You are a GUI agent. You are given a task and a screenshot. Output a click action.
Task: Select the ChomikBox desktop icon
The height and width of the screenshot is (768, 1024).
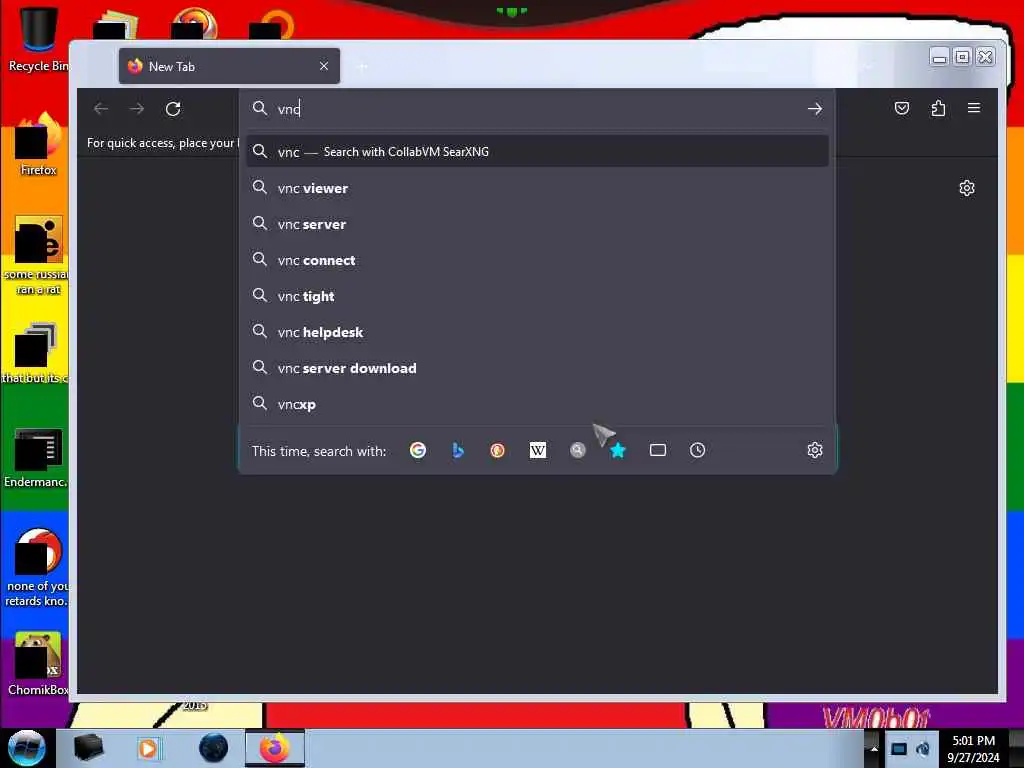[x=38, y=664]
